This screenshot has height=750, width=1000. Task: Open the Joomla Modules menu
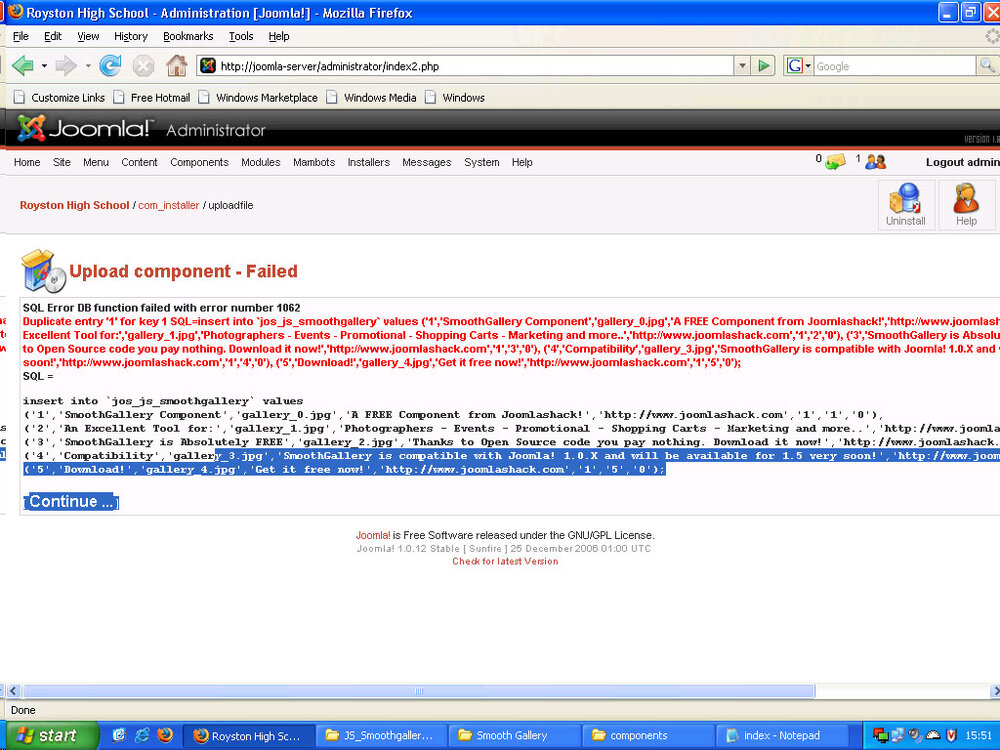tap(260, 162)
